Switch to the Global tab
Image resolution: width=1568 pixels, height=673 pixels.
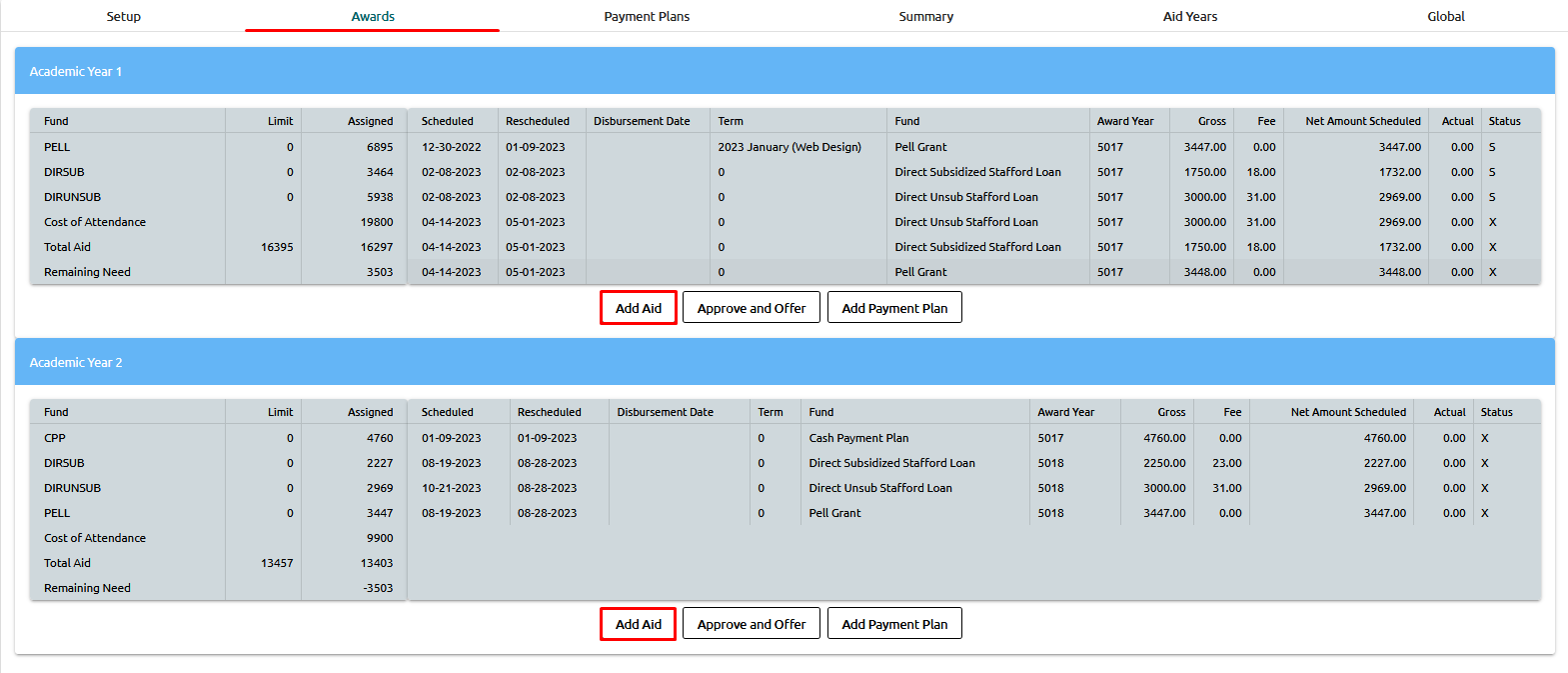coord(1445,16)
